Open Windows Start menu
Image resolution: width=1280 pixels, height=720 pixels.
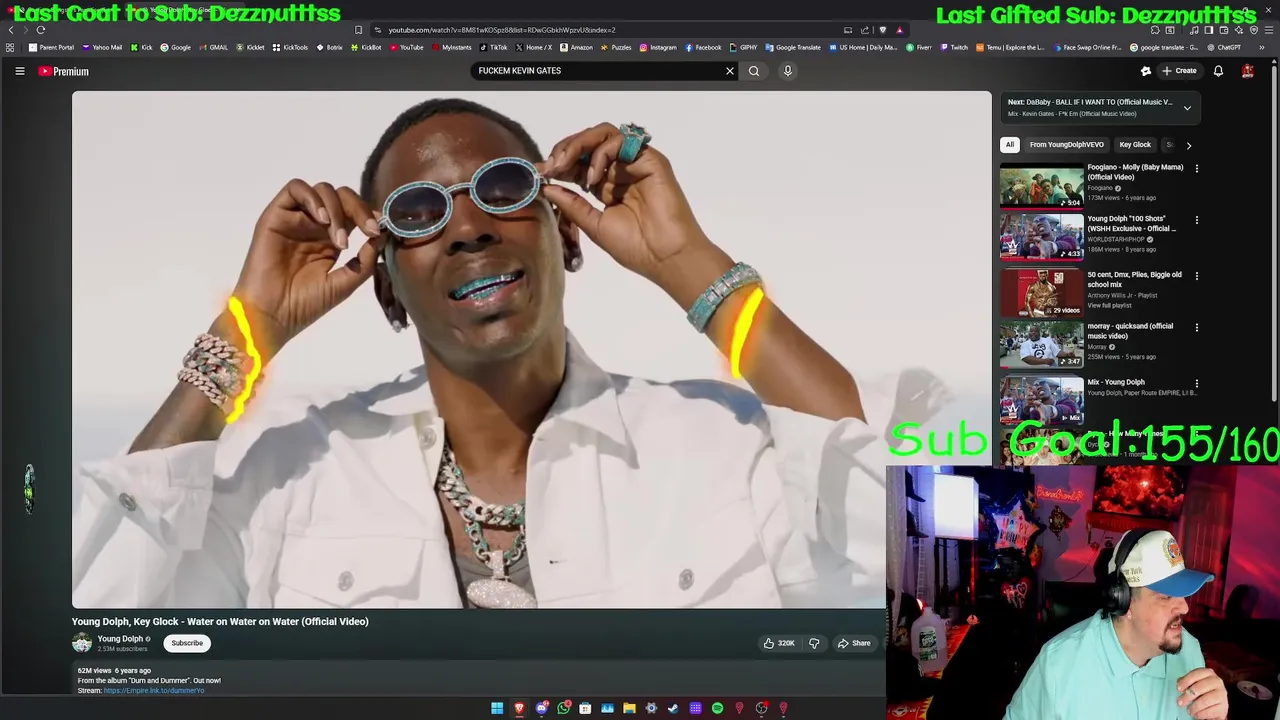[x=497, y=708]
